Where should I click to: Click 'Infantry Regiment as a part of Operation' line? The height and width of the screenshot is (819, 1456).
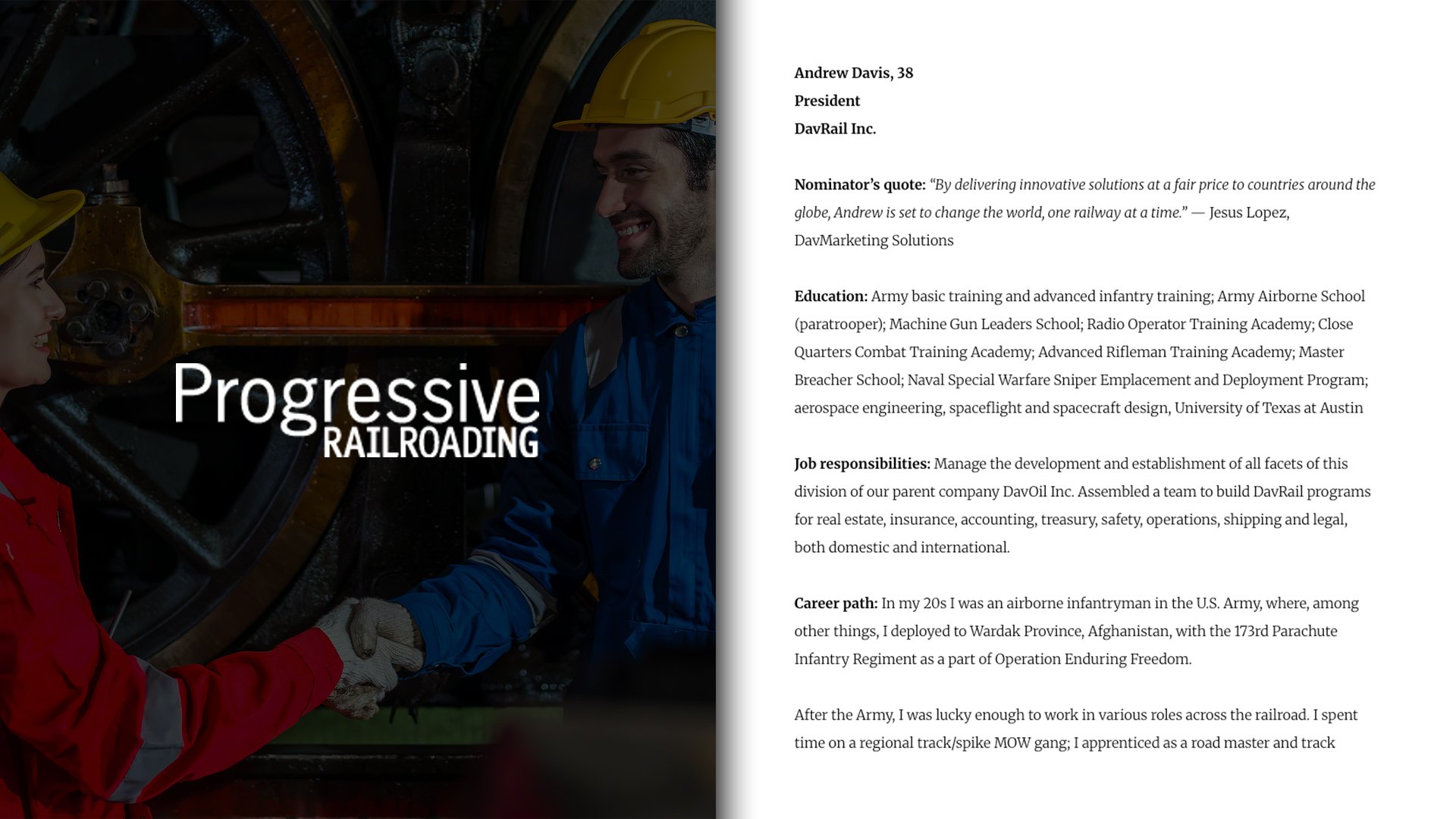click(993, 659)
